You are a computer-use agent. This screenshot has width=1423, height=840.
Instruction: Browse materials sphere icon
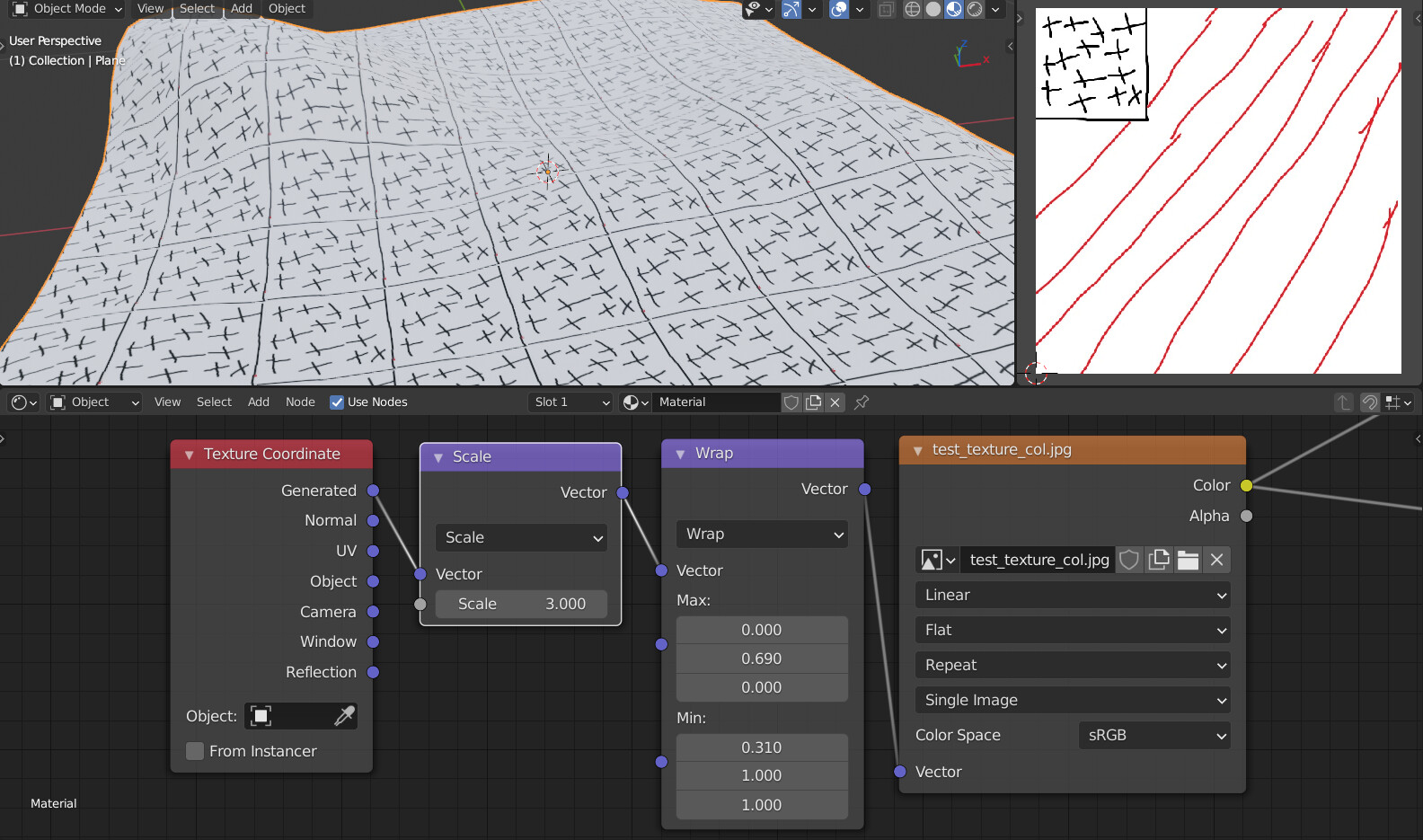(x=635, y=402)
